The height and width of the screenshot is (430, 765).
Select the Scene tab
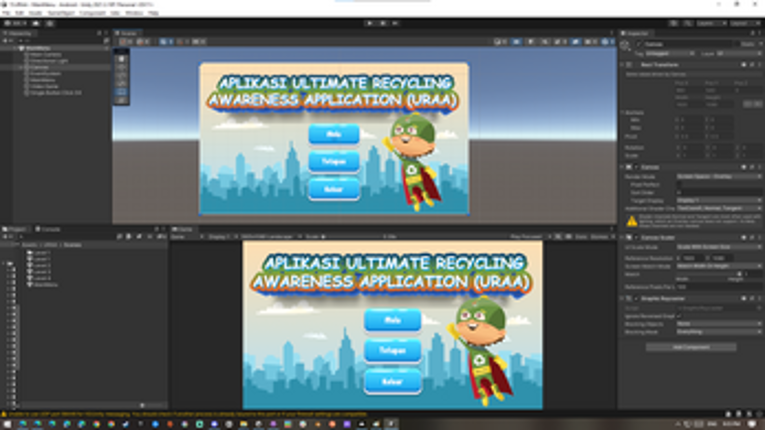coord(128,33)
